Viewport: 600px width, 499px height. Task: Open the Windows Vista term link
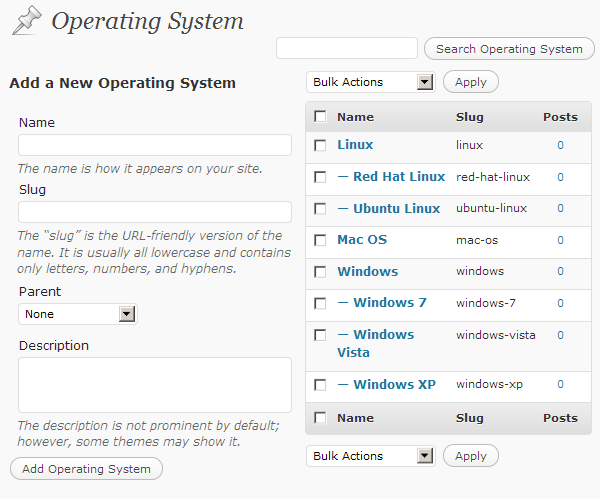pos(375,343)
